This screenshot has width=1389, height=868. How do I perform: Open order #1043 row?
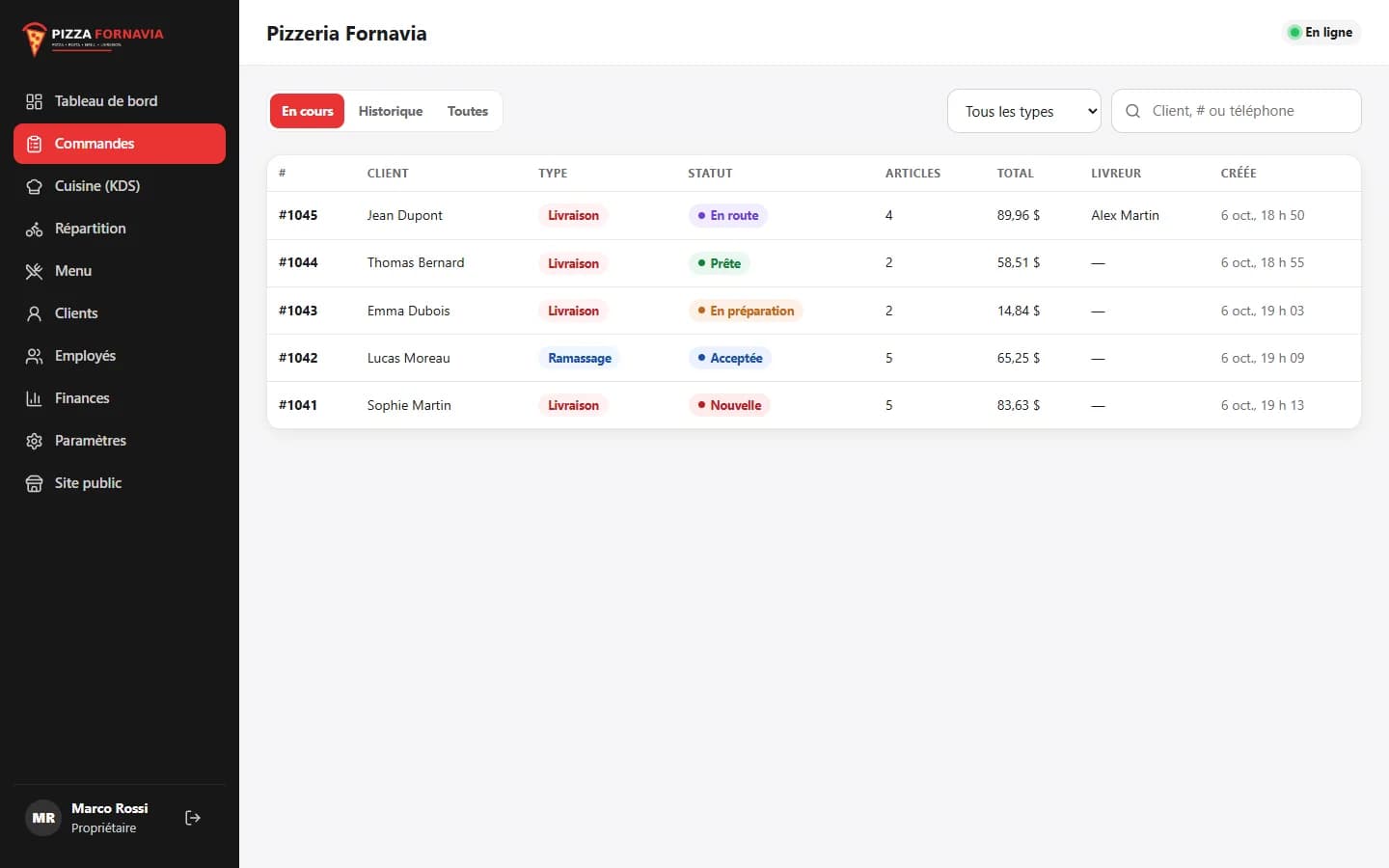[814, 311]
